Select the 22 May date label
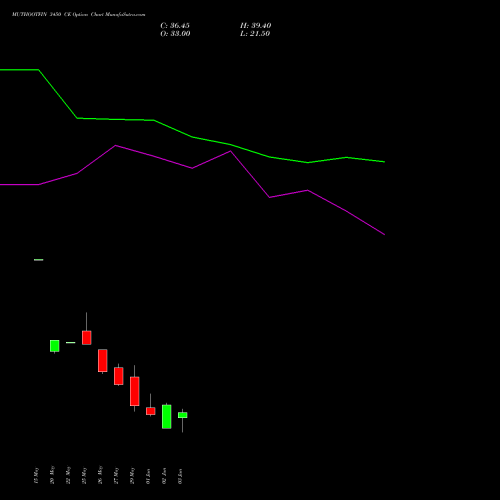The height and width of the screenshot is (500, 500). click(x=68, y=475)
